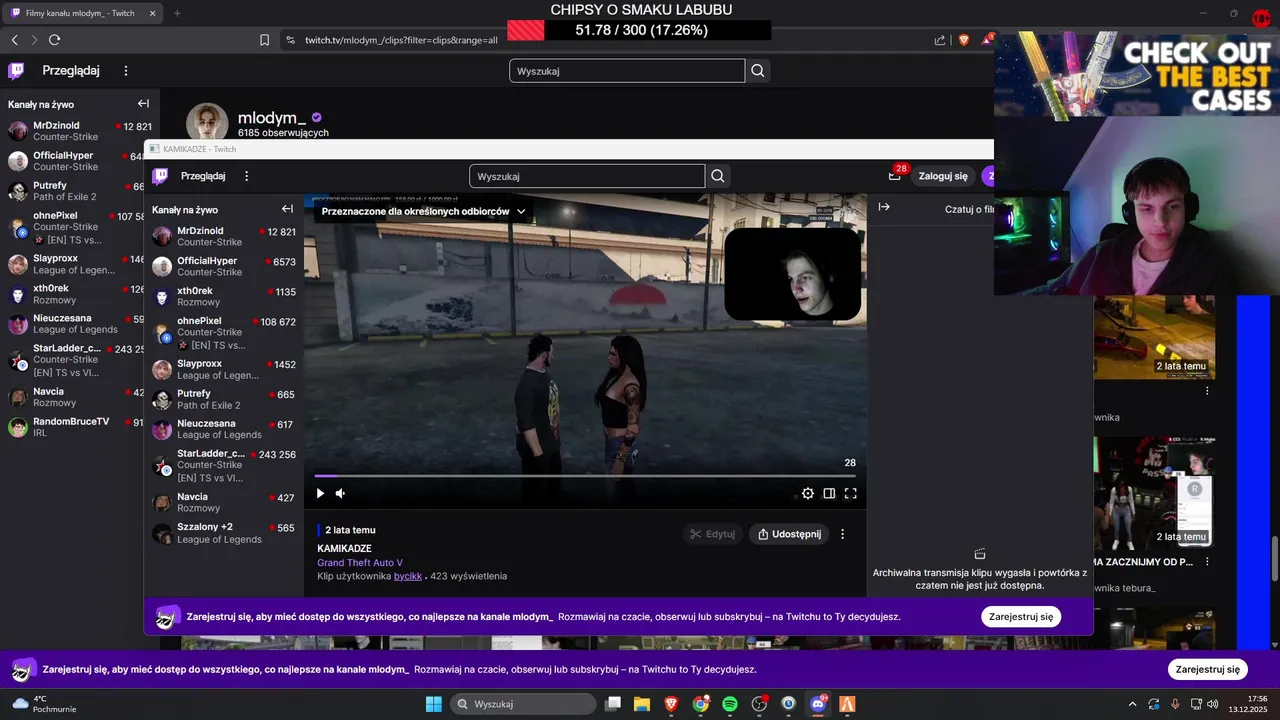
Task: Open Spotify from the taskbar
Action: (x=730, y=704)
